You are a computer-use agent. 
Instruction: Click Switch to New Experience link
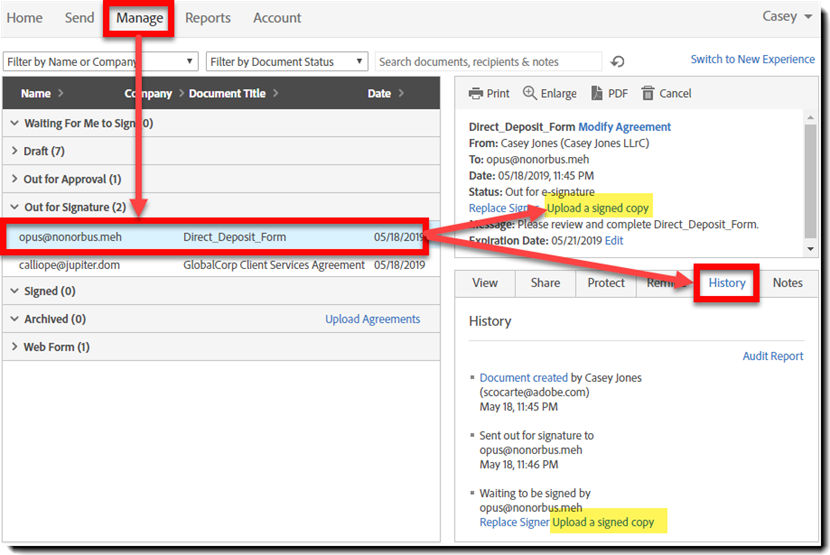(752, 59)
